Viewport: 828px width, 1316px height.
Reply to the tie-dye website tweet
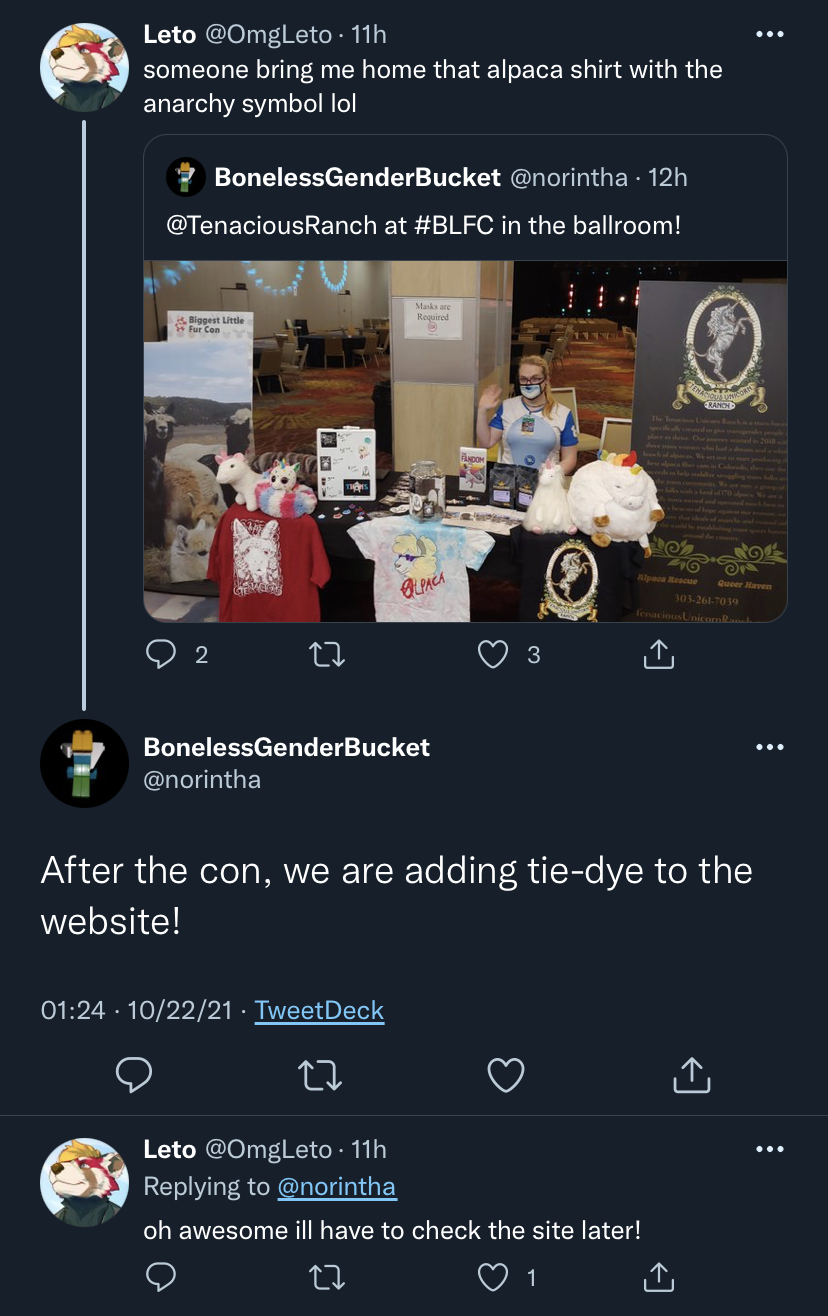[x=134, y=1075]
